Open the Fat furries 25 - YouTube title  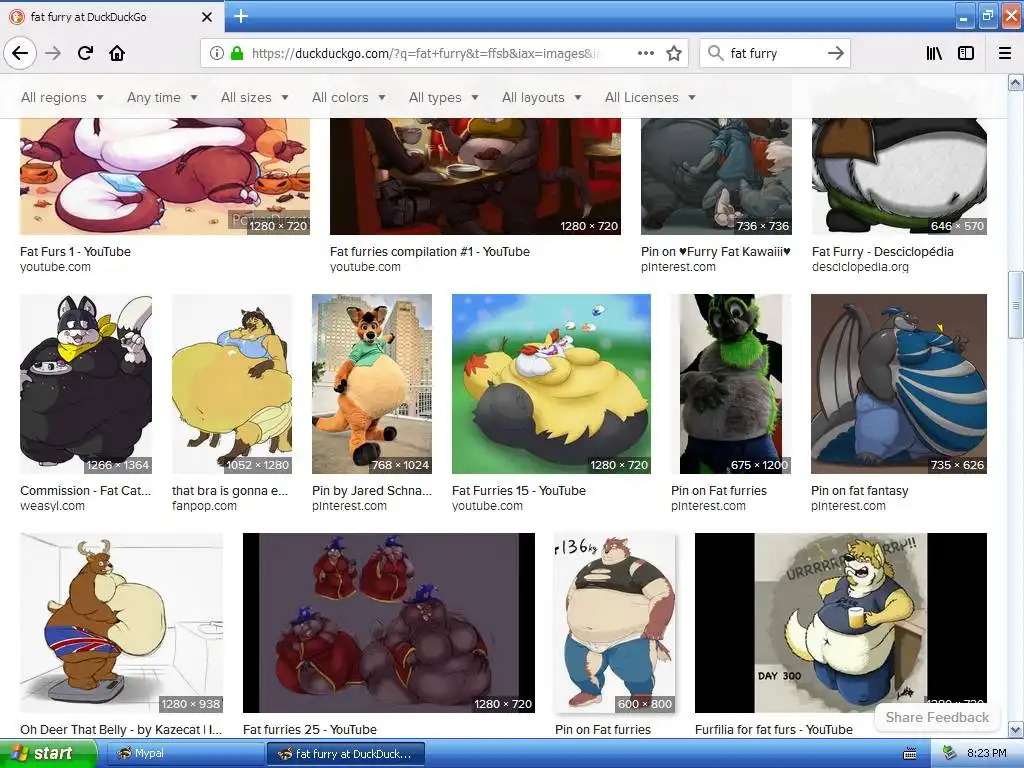point(310,729)
